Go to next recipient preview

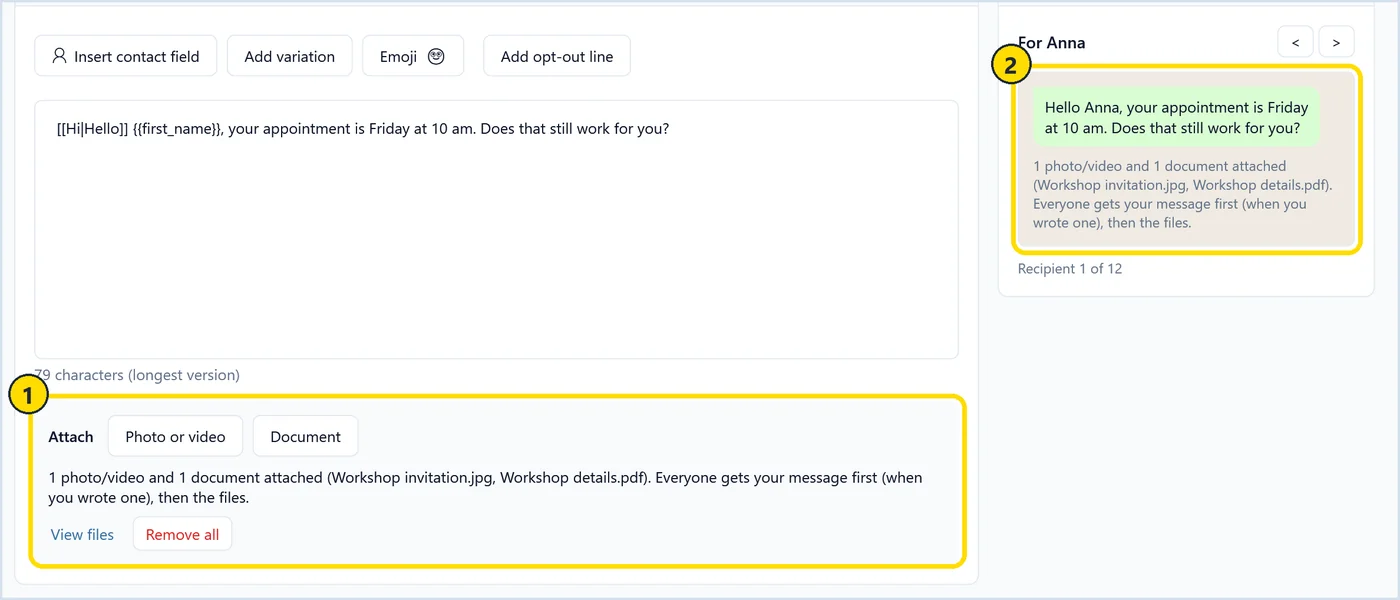pyautogui.click(x=1336, y=42)
